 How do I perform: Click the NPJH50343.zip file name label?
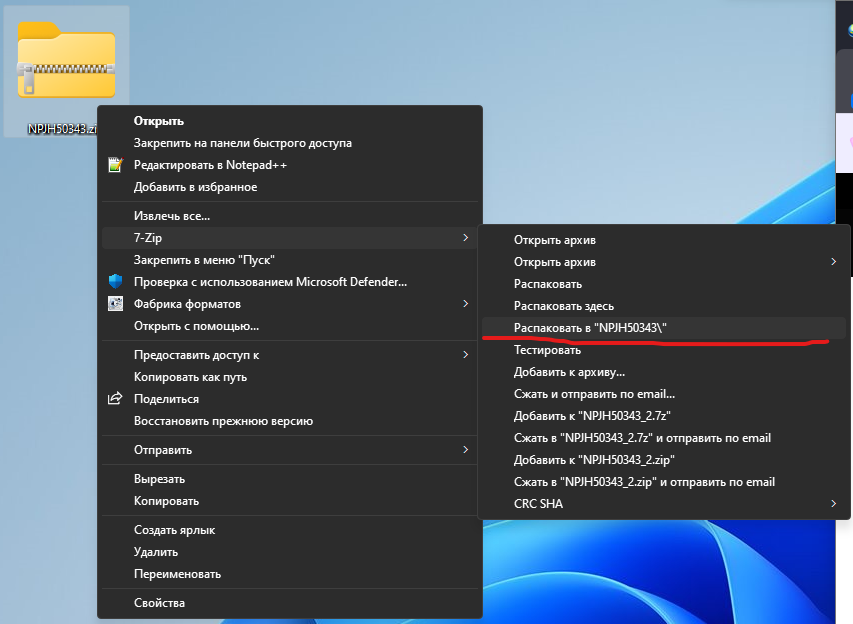coord(63,129)
